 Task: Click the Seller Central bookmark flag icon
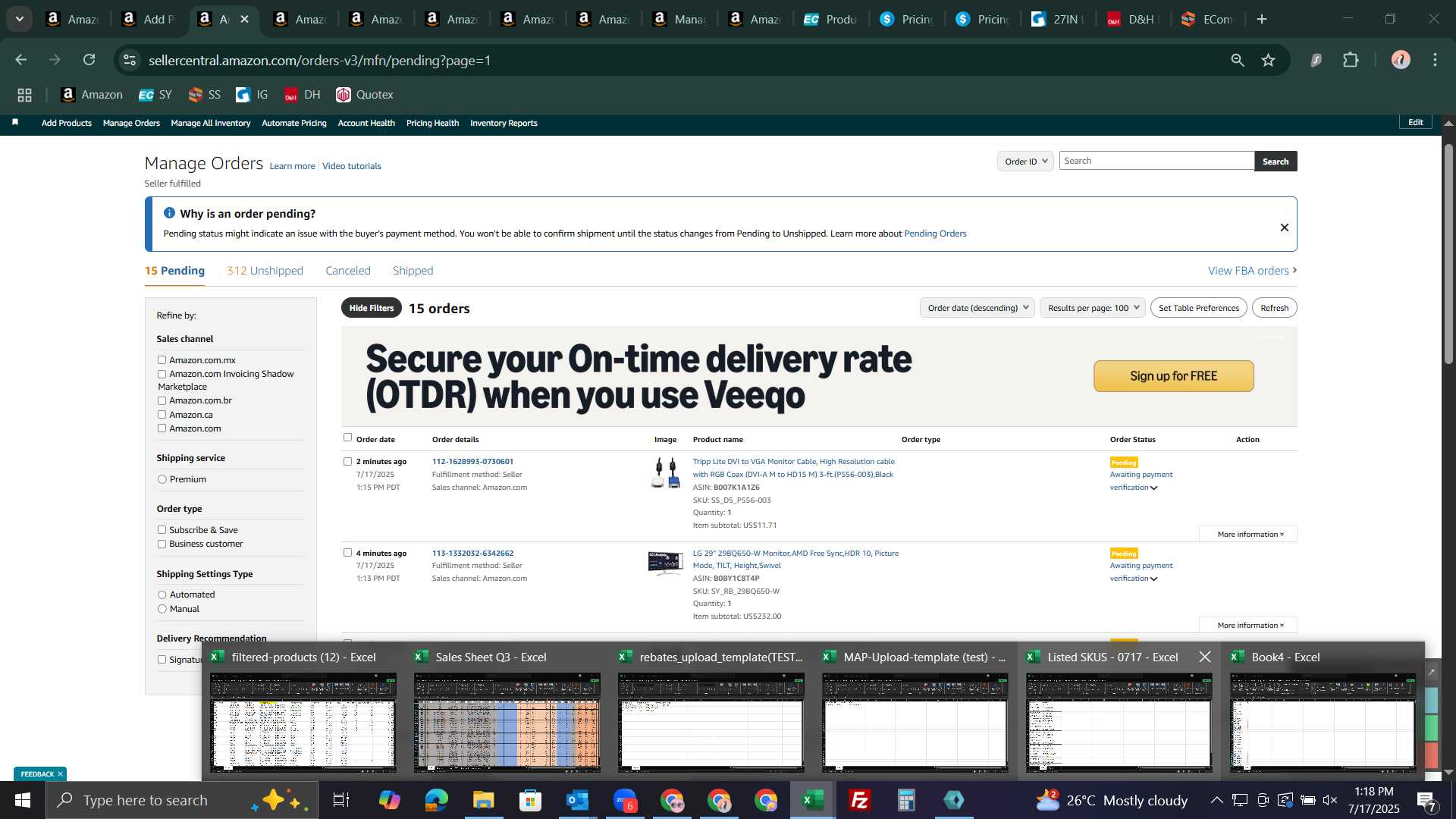(15, 122)
